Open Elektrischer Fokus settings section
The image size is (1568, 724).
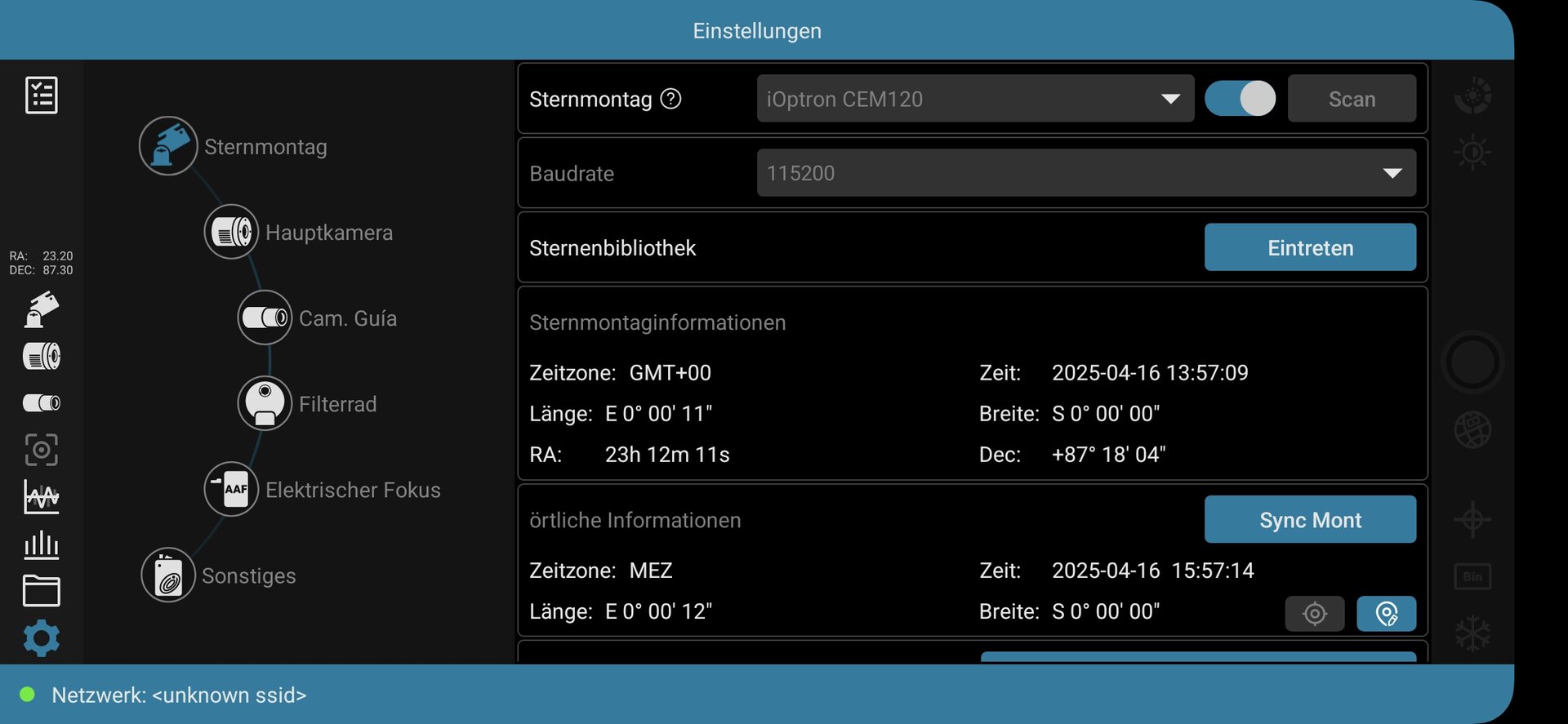(x=353, y=490)
